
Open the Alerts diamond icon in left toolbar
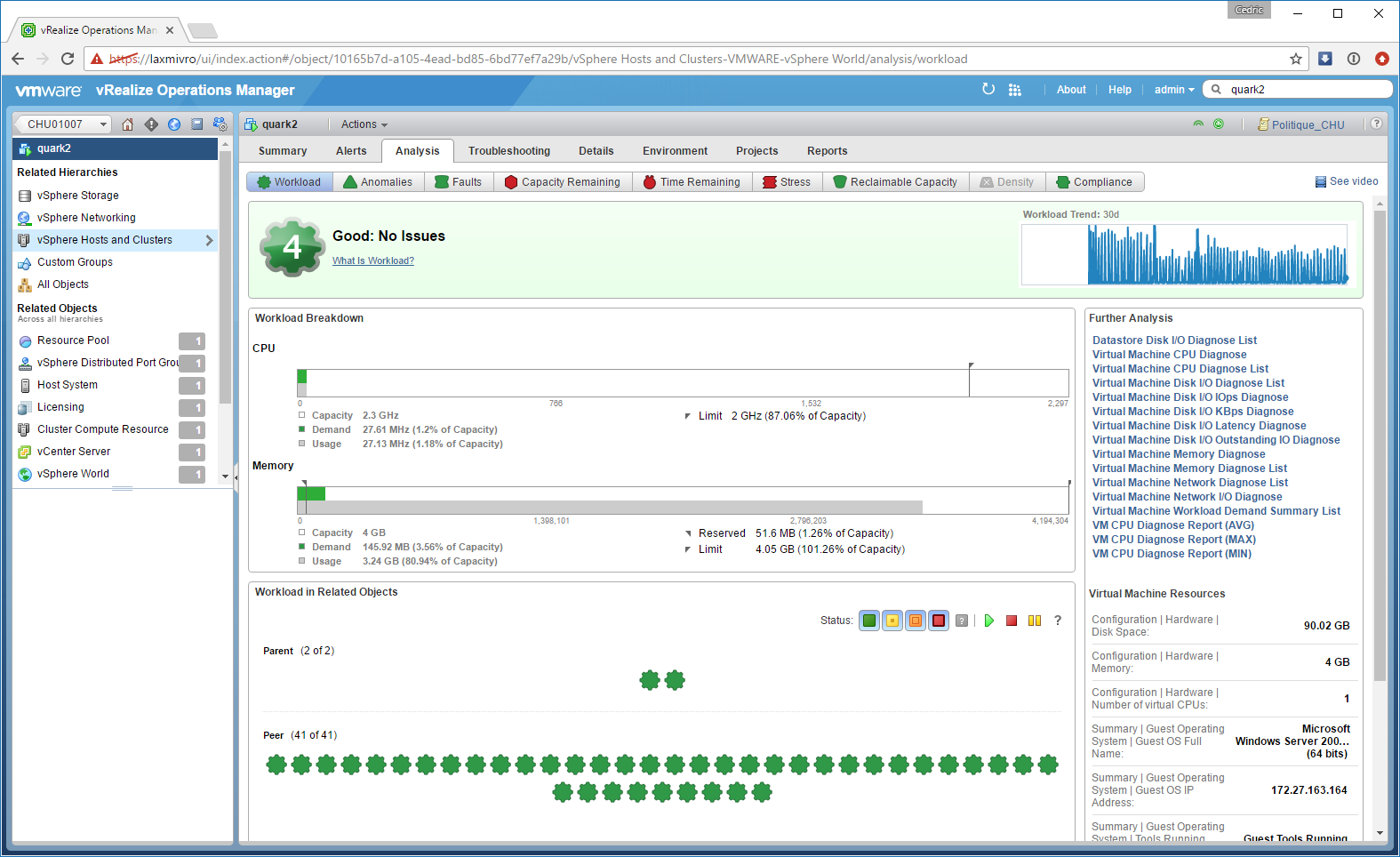pos(151,124)
